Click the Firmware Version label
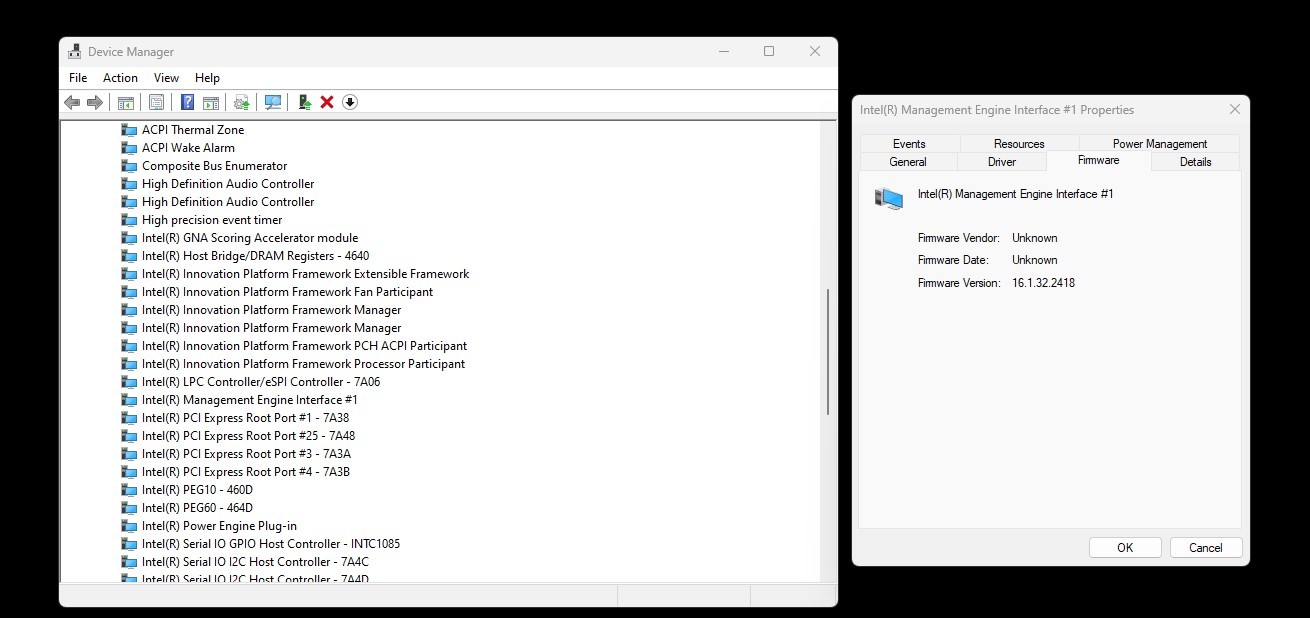Screen dimensions: 1310x618 (958, 283)
